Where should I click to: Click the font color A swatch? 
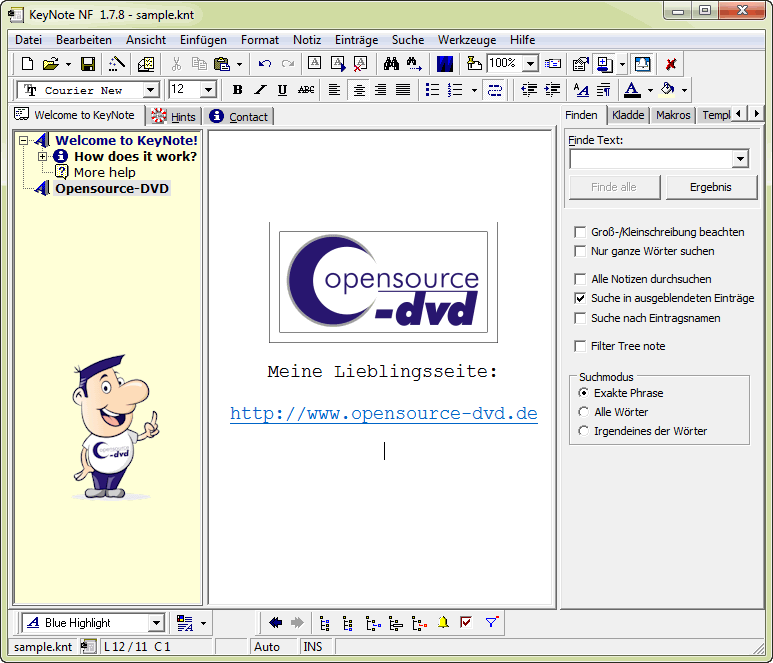[x=632, y=90]
